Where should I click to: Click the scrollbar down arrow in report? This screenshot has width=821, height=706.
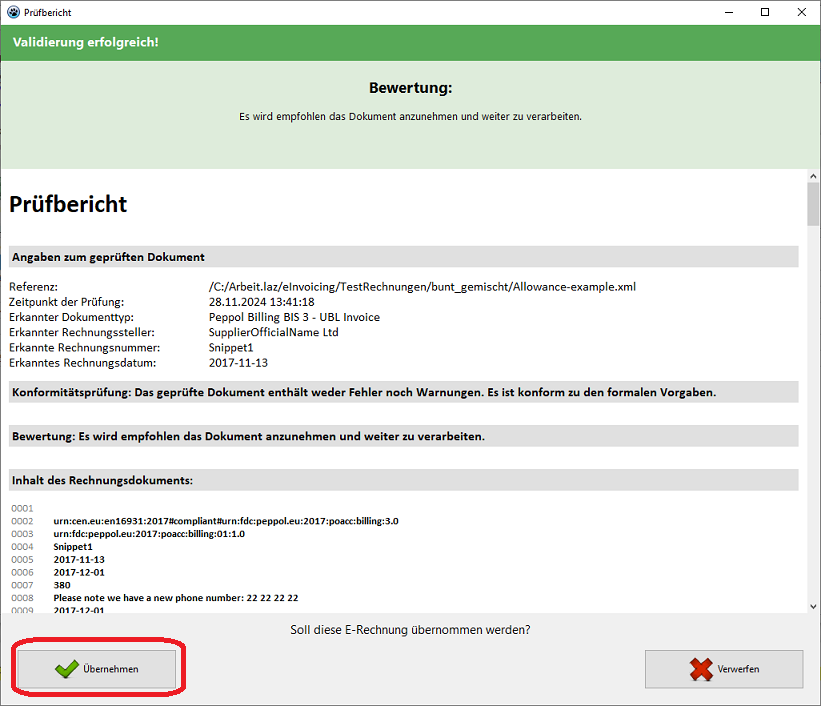[813, 605]
